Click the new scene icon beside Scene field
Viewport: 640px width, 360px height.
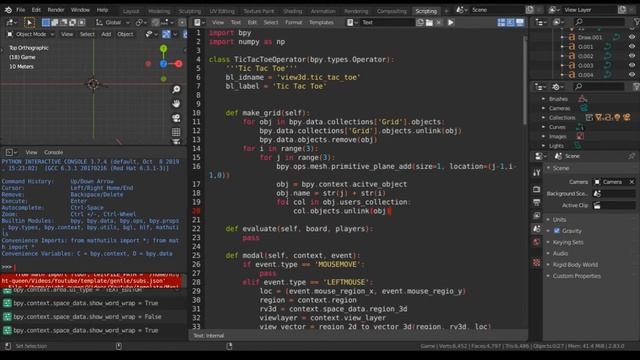coord(529,10)
